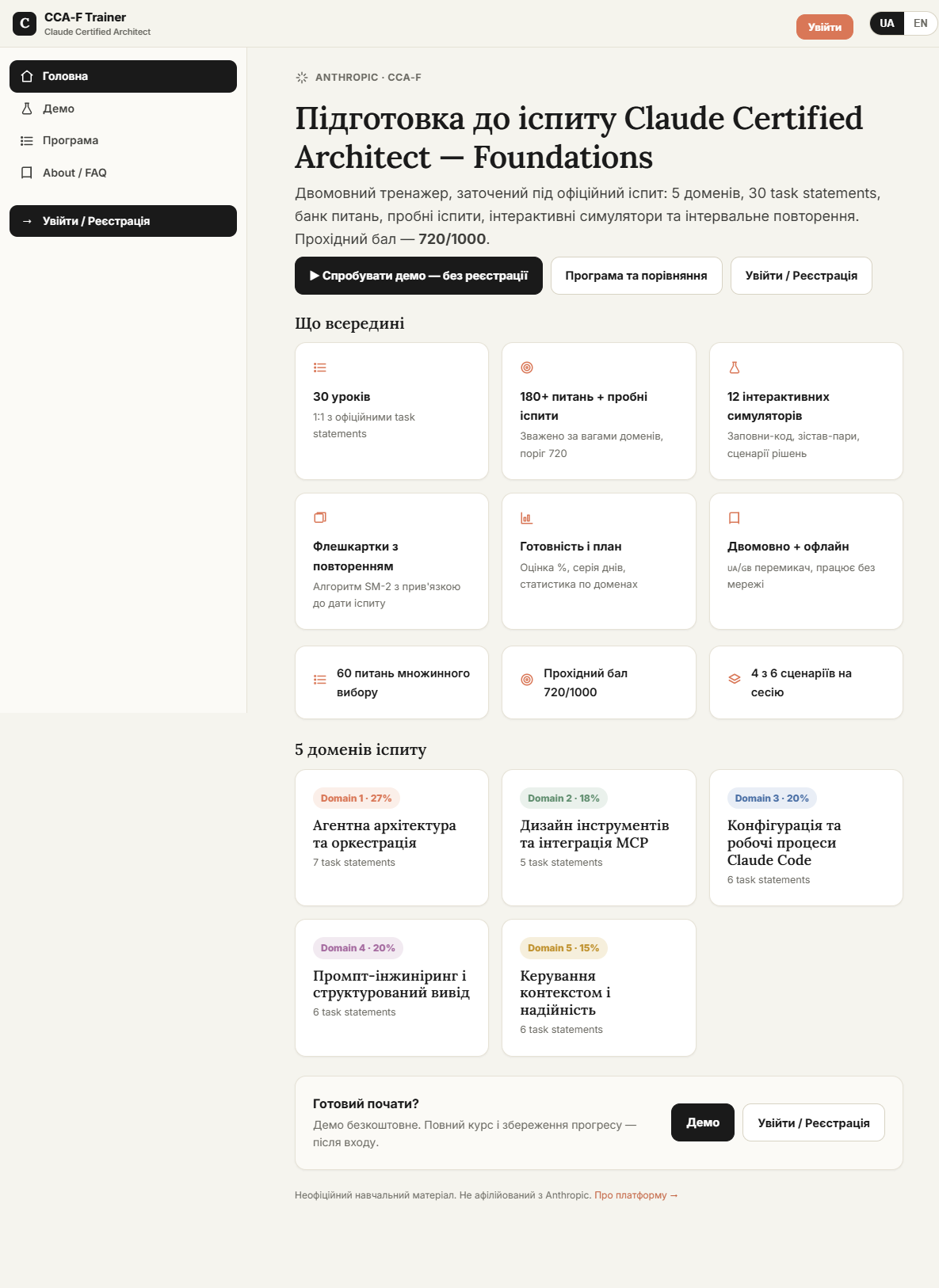939x1288 pixels.
Task: Switch language to UA
Action: click(887, 23)
